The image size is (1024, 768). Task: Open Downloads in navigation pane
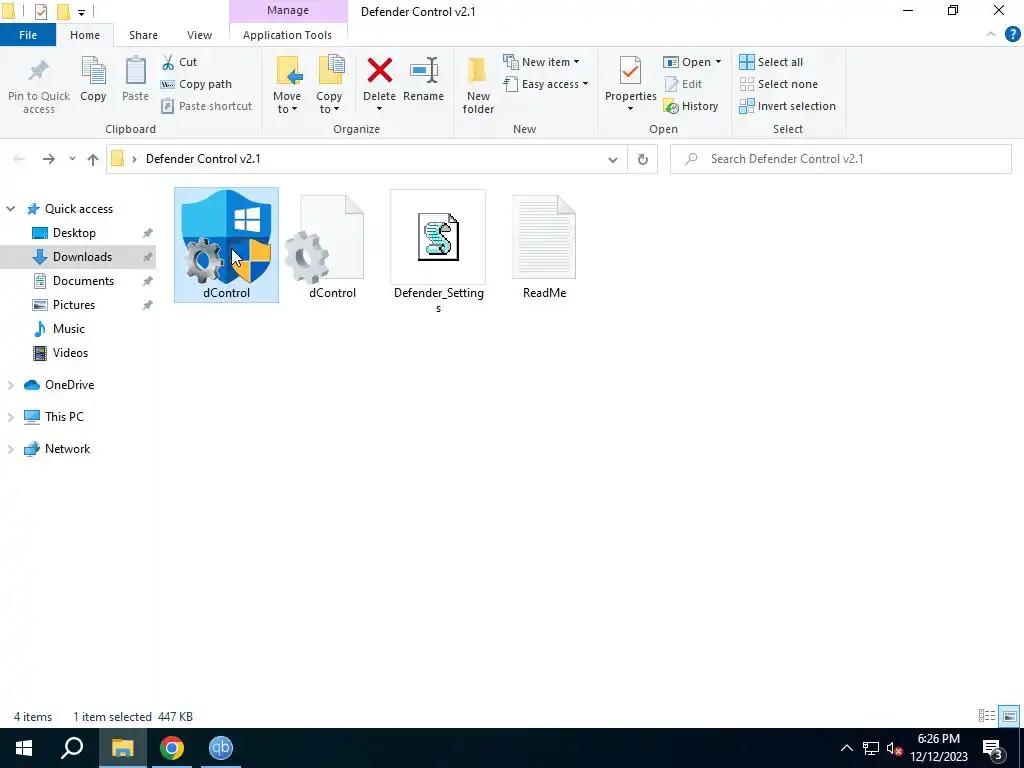point(82,257)
